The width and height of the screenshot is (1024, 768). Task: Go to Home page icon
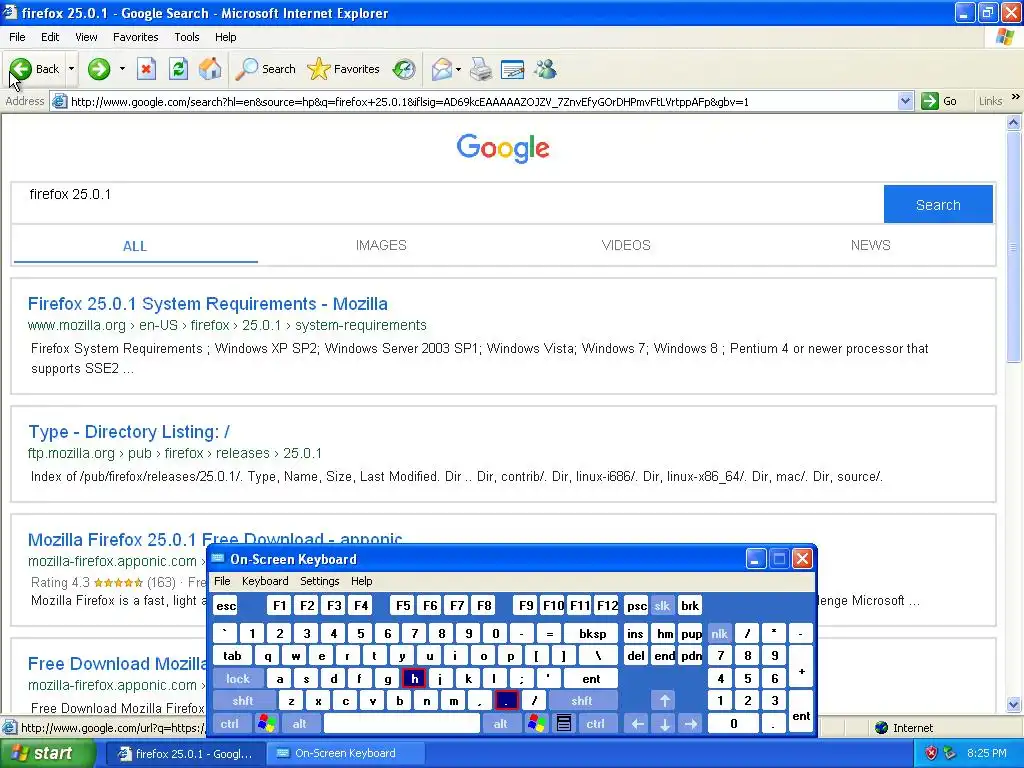click(x=210, y=69)
